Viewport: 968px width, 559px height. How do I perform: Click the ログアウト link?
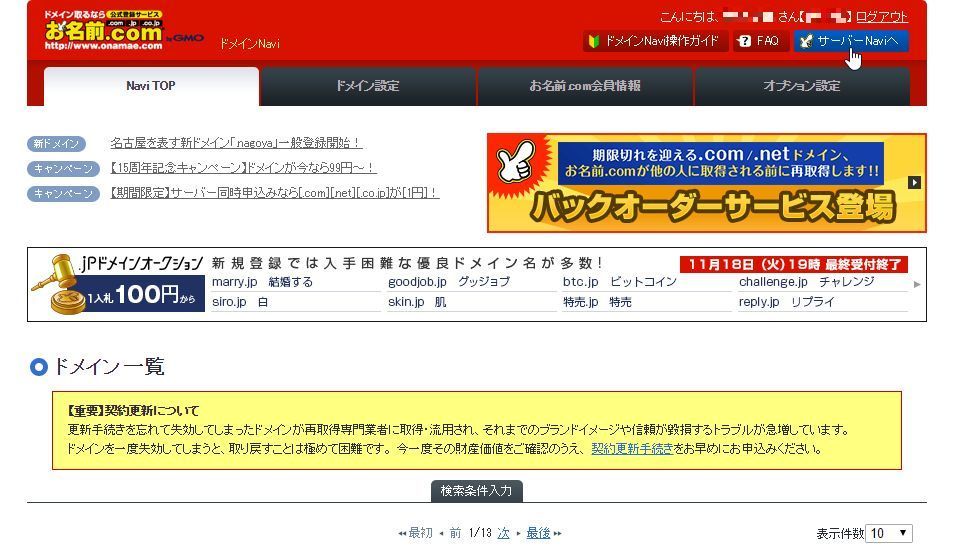(x=882, y=17)
